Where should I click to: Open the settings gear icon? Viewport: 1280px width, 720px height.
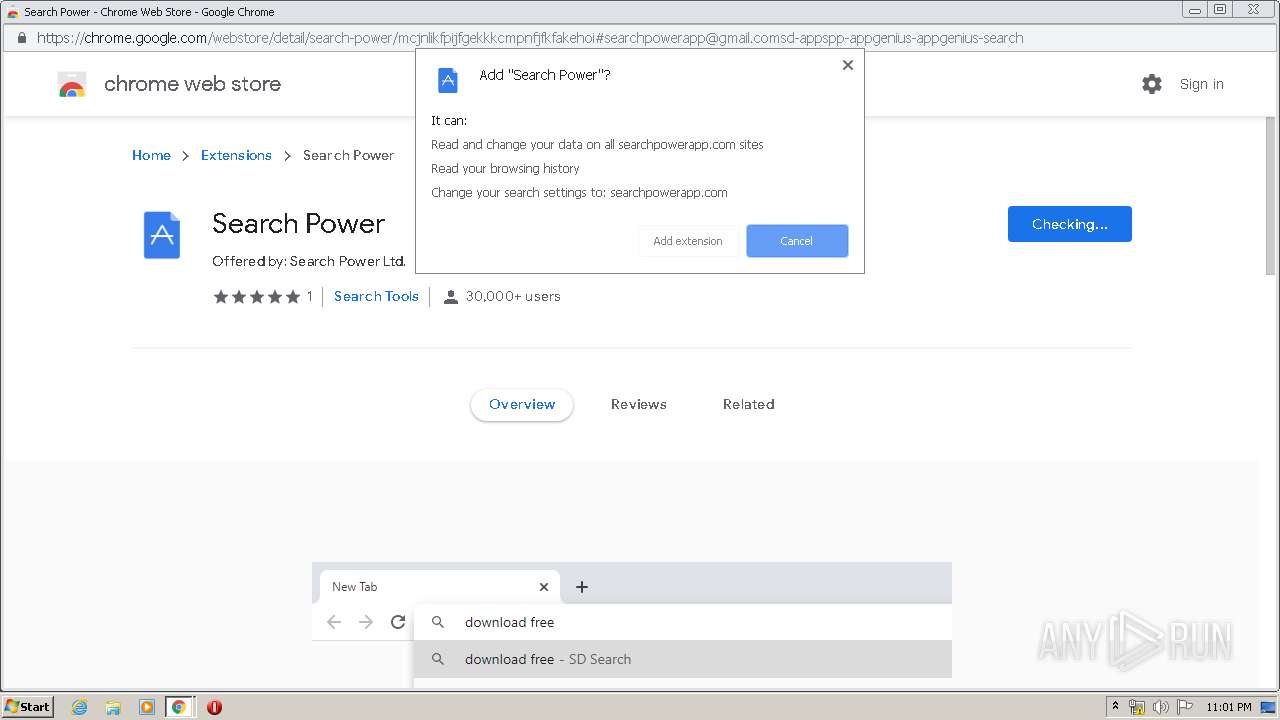tap(1152, 84)
